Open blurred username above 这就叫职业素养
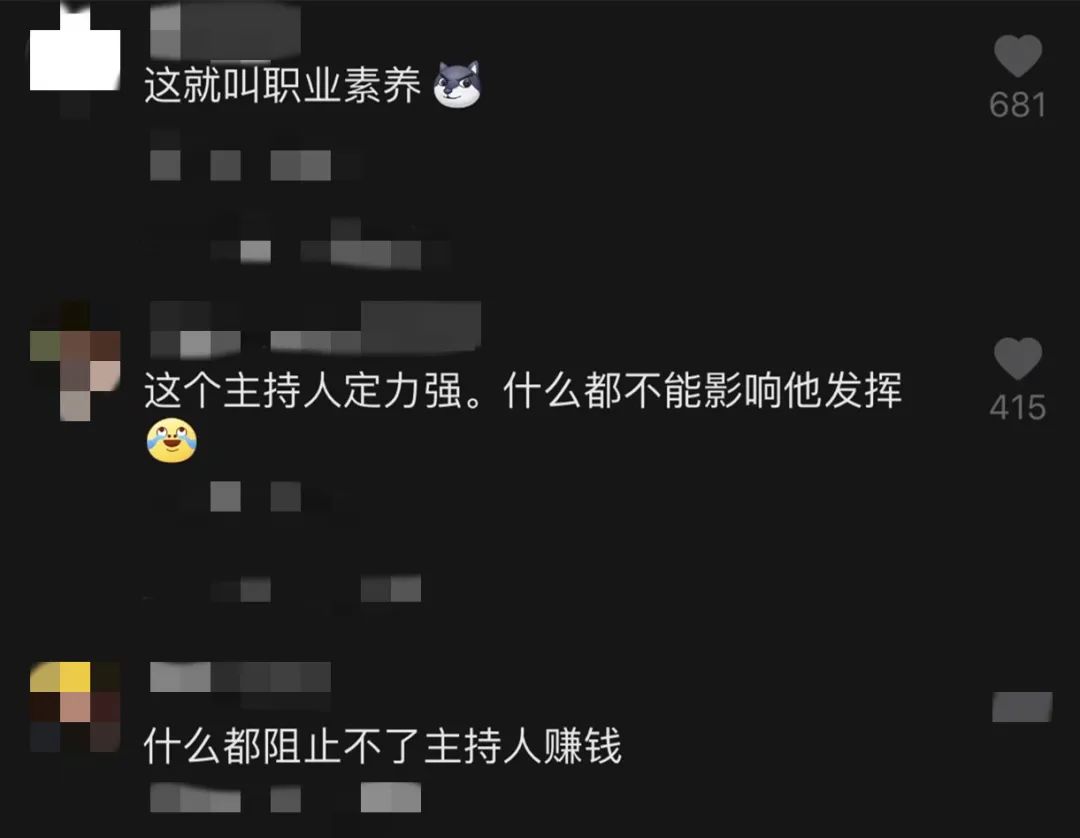This screenshot has width=1080, height=838. coord(225,30)
